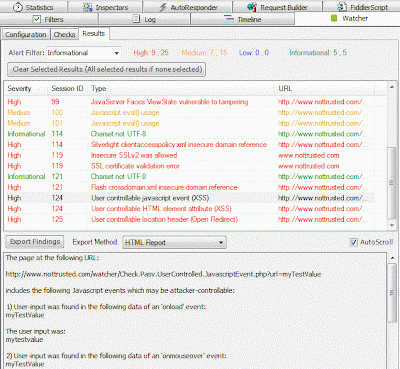Select the Timeline tab icon
400x369 pixels.
229,19
